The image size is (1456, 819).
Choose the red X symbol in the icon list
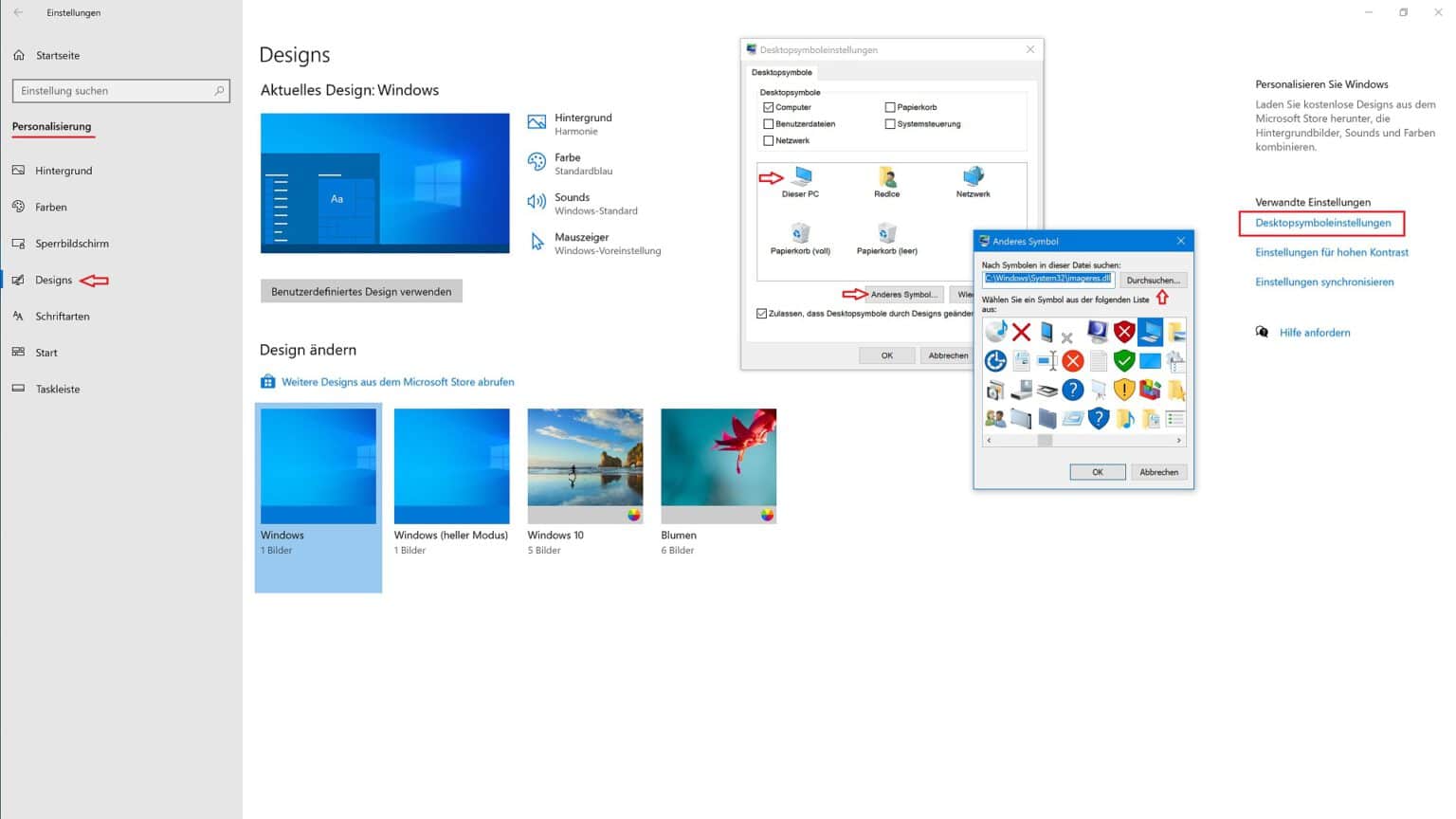tap(1021, 331)
